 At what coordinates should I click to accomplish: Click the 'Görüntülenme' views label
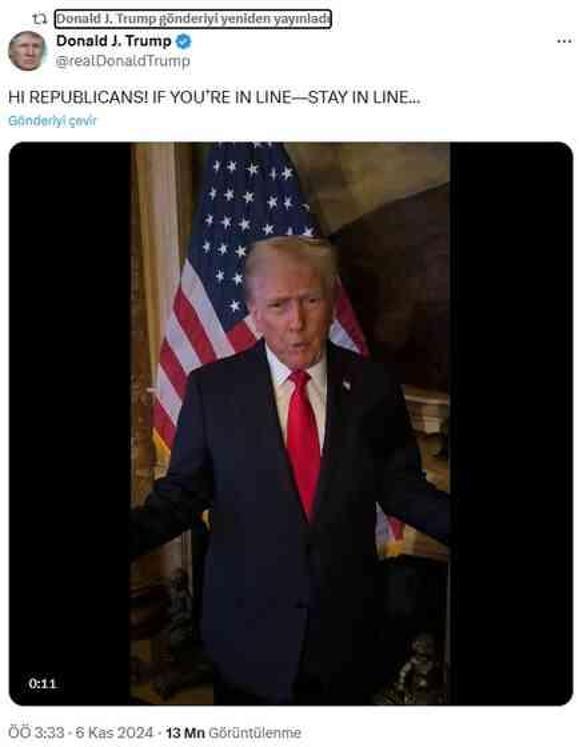click(x=255, y=732)
